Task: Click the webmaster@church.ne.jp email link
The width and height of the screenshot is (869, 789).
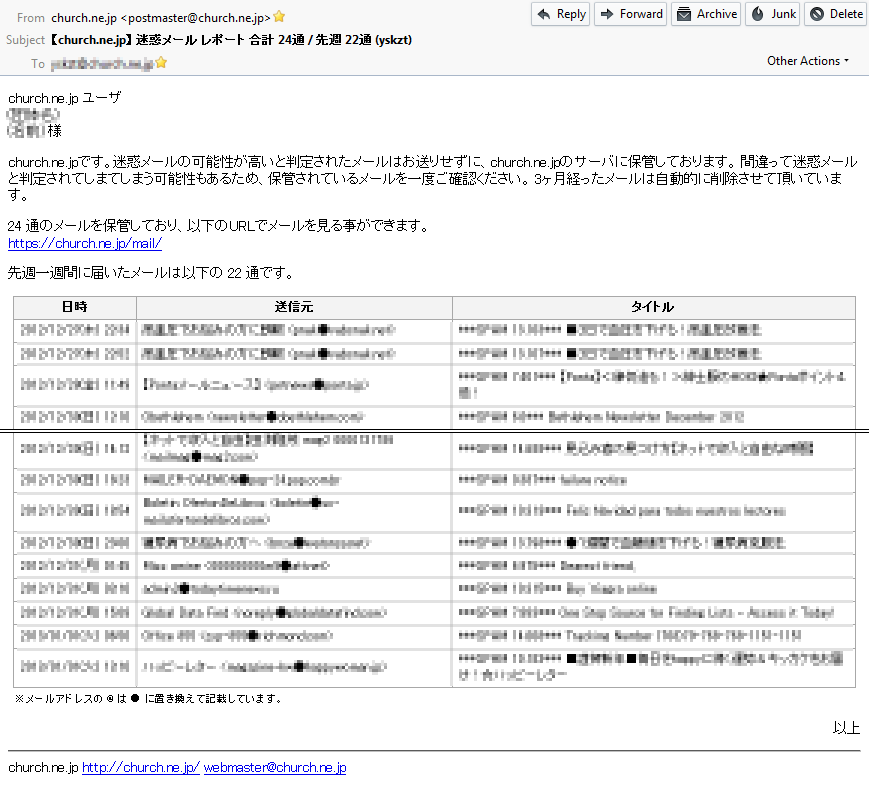Action: [x=275, y=768]
